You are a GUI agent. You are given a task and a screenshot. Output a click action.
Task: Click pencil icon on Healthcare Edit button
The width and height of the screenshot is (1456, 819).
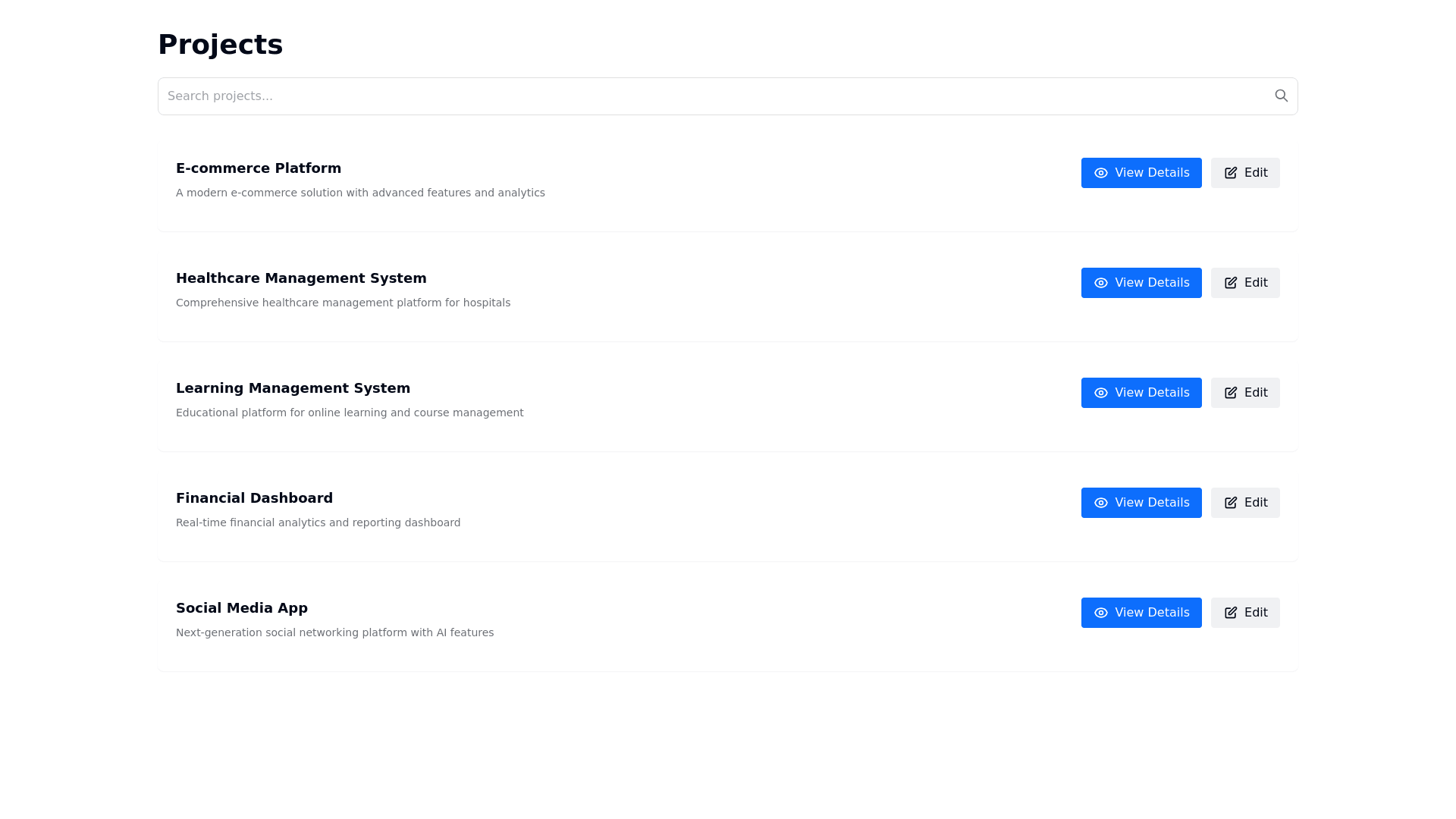pos(1231,283)
